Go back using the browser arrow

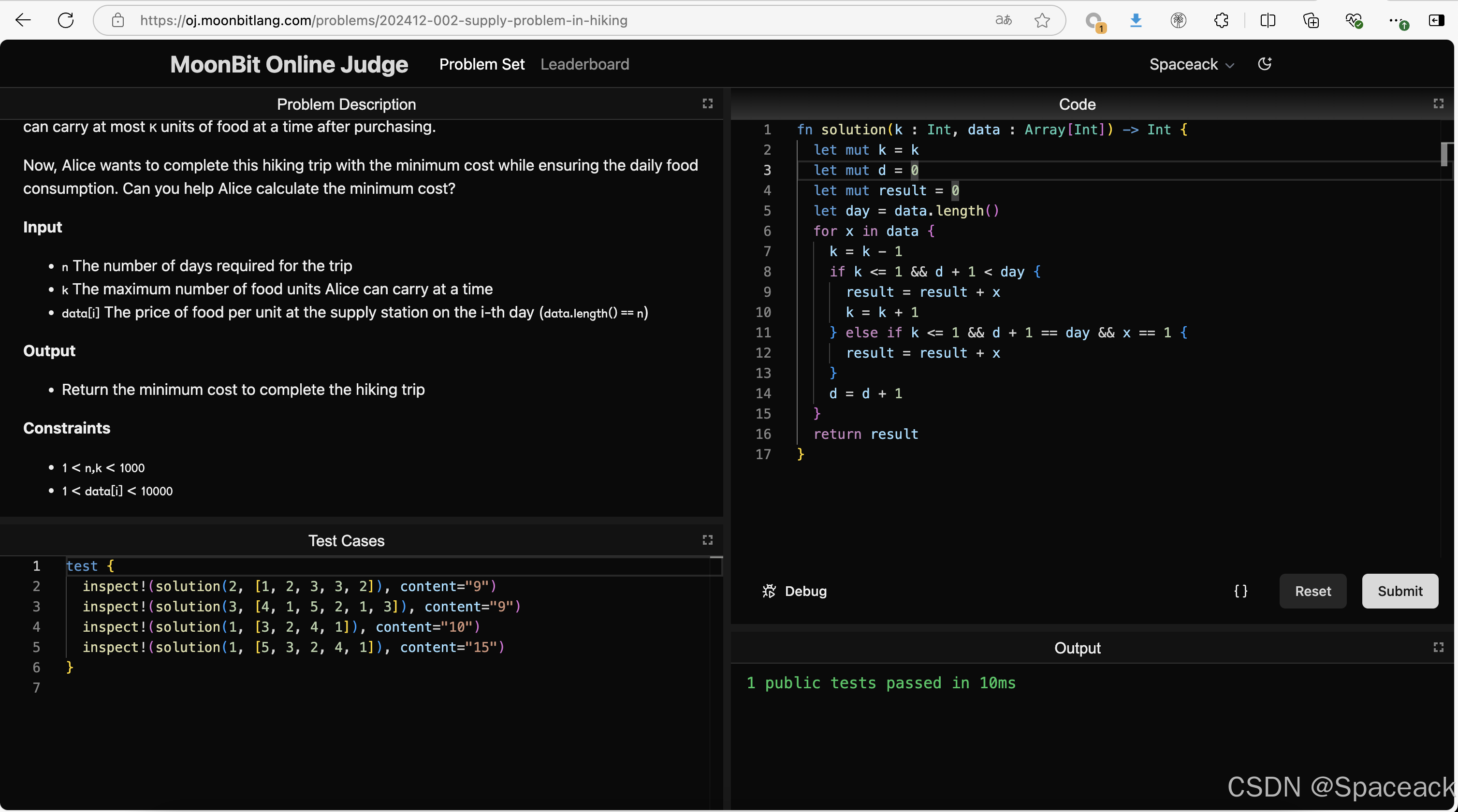click(23, 20)
